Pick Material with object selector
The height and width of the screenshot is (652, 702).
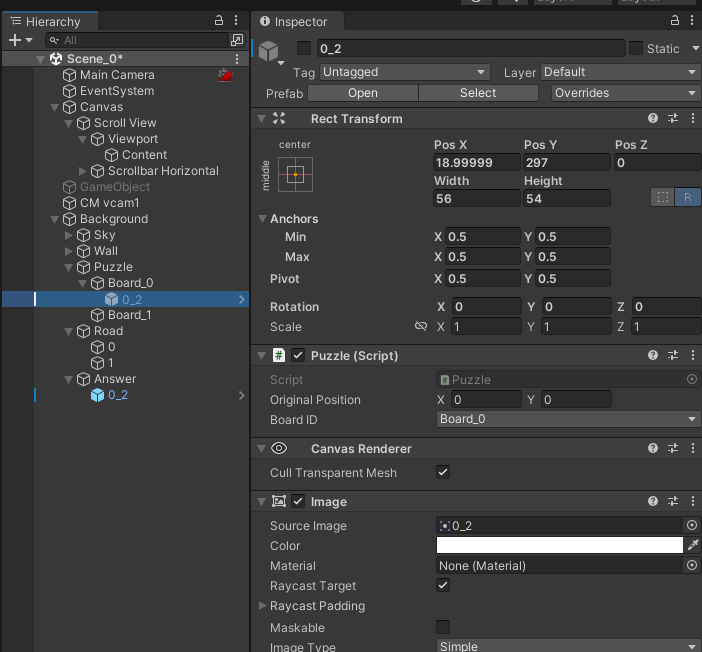(692, 565)
